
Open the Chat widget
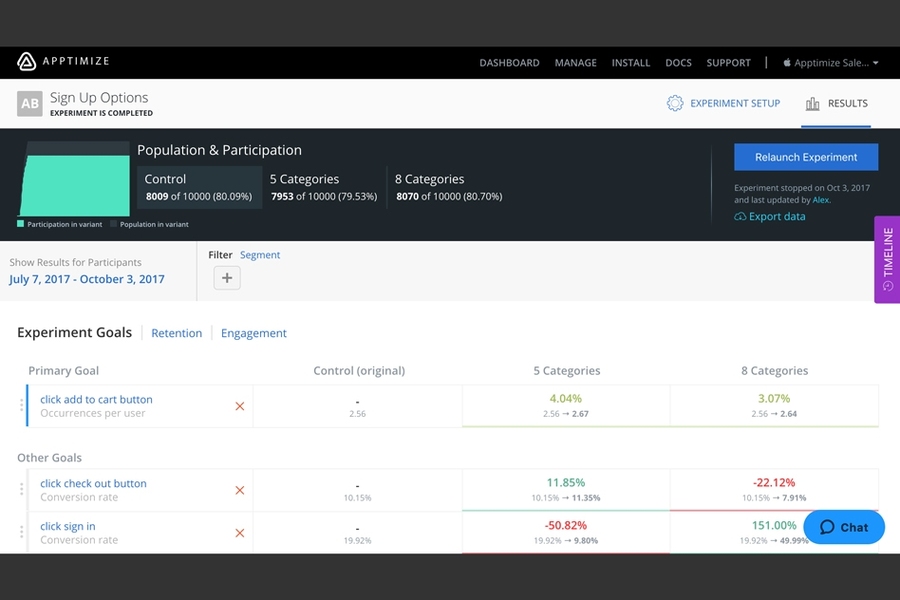pos(844,527)
